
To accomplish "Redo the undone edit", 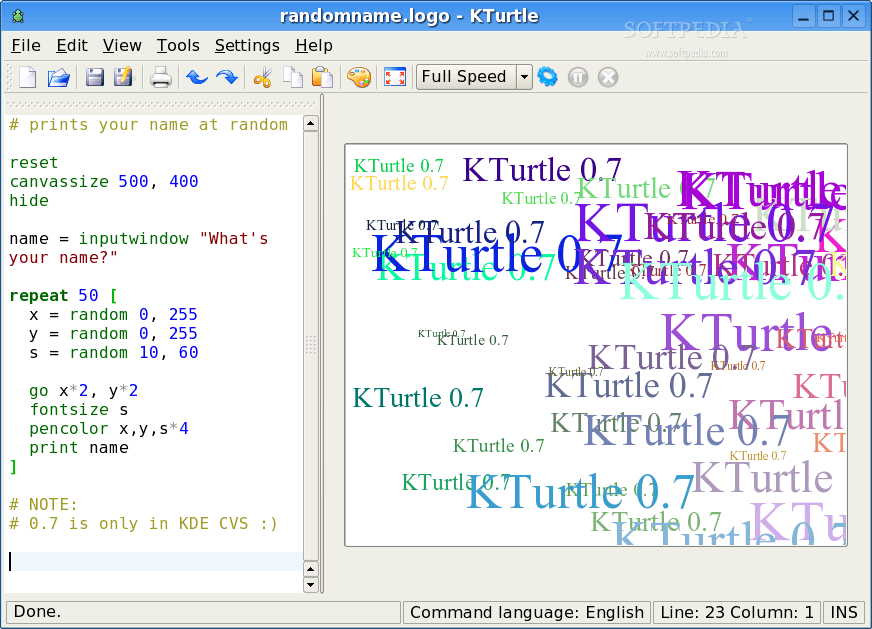I will point(227,76).
